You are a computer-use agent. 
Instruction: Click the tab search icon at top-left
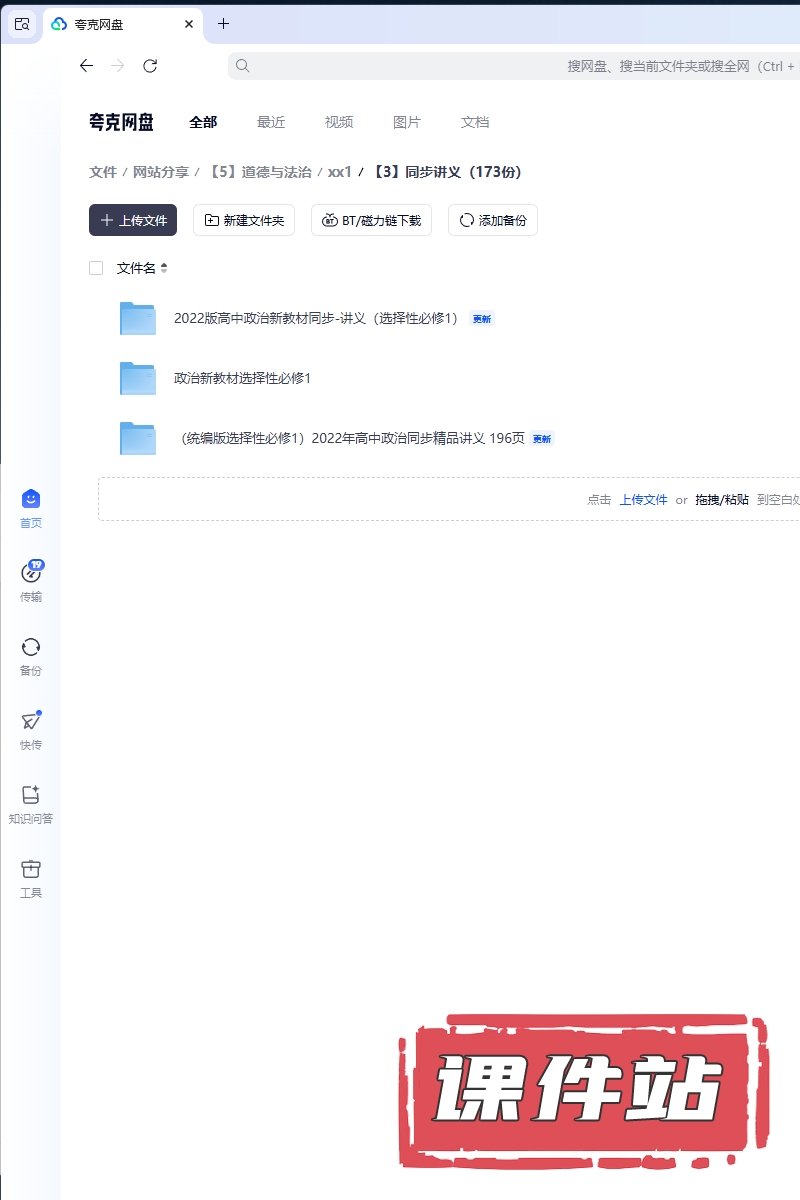coord(22,23)
